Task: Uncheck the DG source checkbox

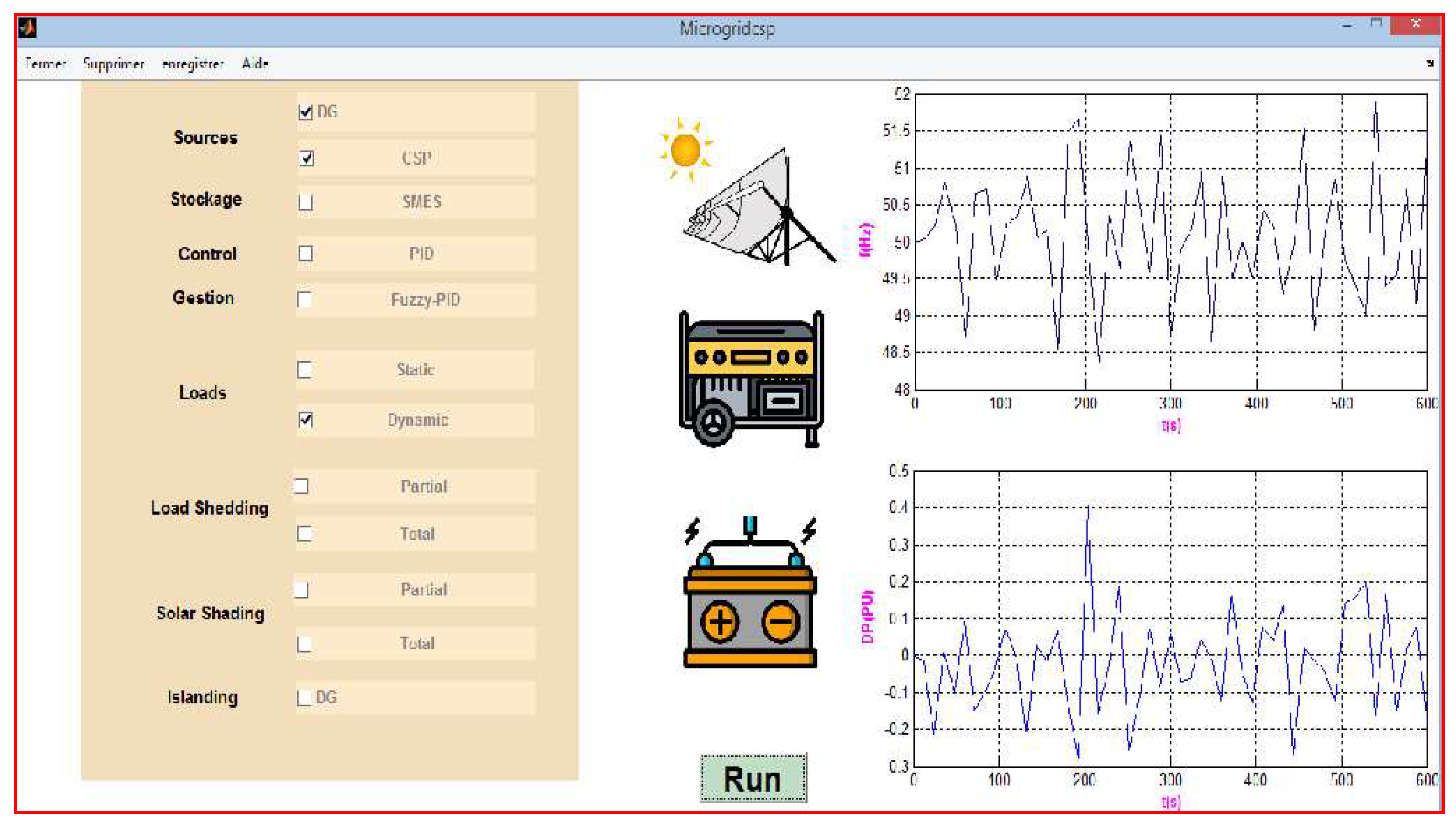Action: pos(306,112)
